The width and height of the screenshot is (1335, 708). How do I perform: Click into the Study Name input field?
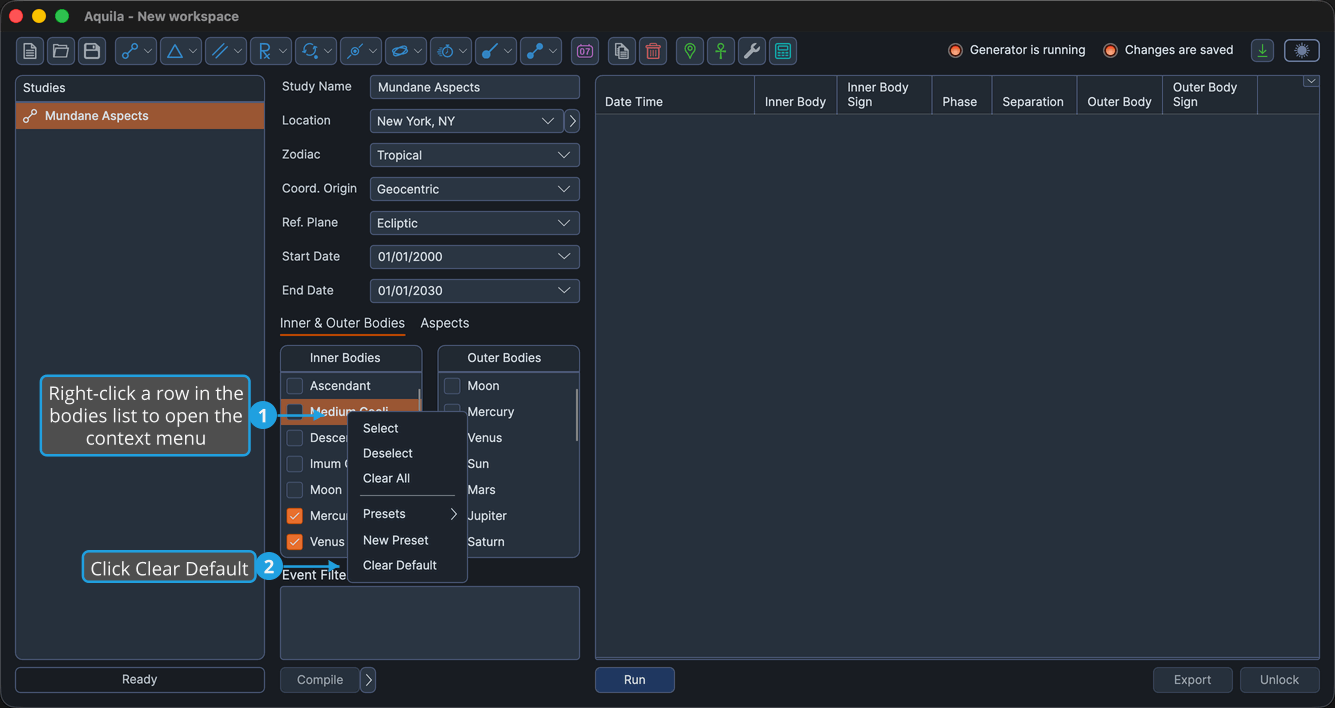[x=475, y=87]
